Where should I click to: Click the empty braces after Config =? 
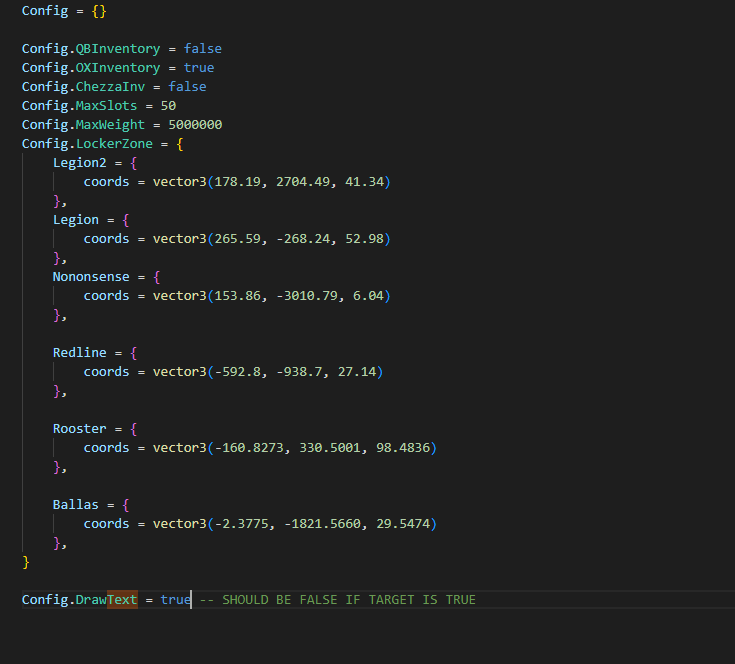click(99, 11)
